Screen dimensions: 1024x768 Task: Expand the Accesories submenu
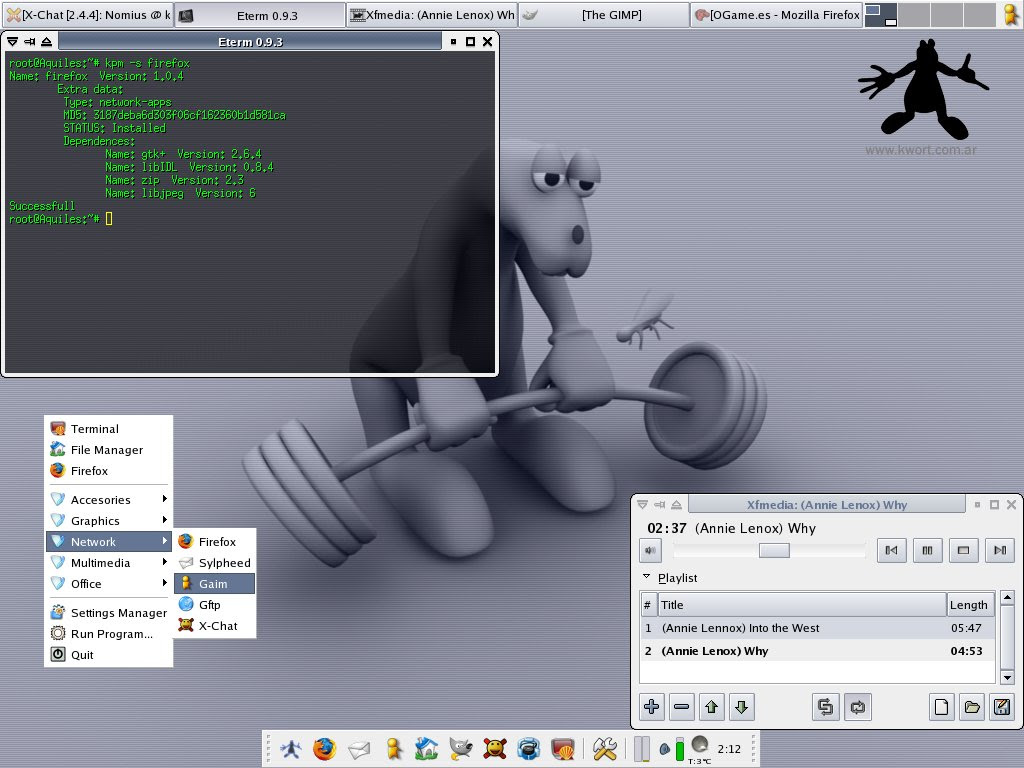108,500
